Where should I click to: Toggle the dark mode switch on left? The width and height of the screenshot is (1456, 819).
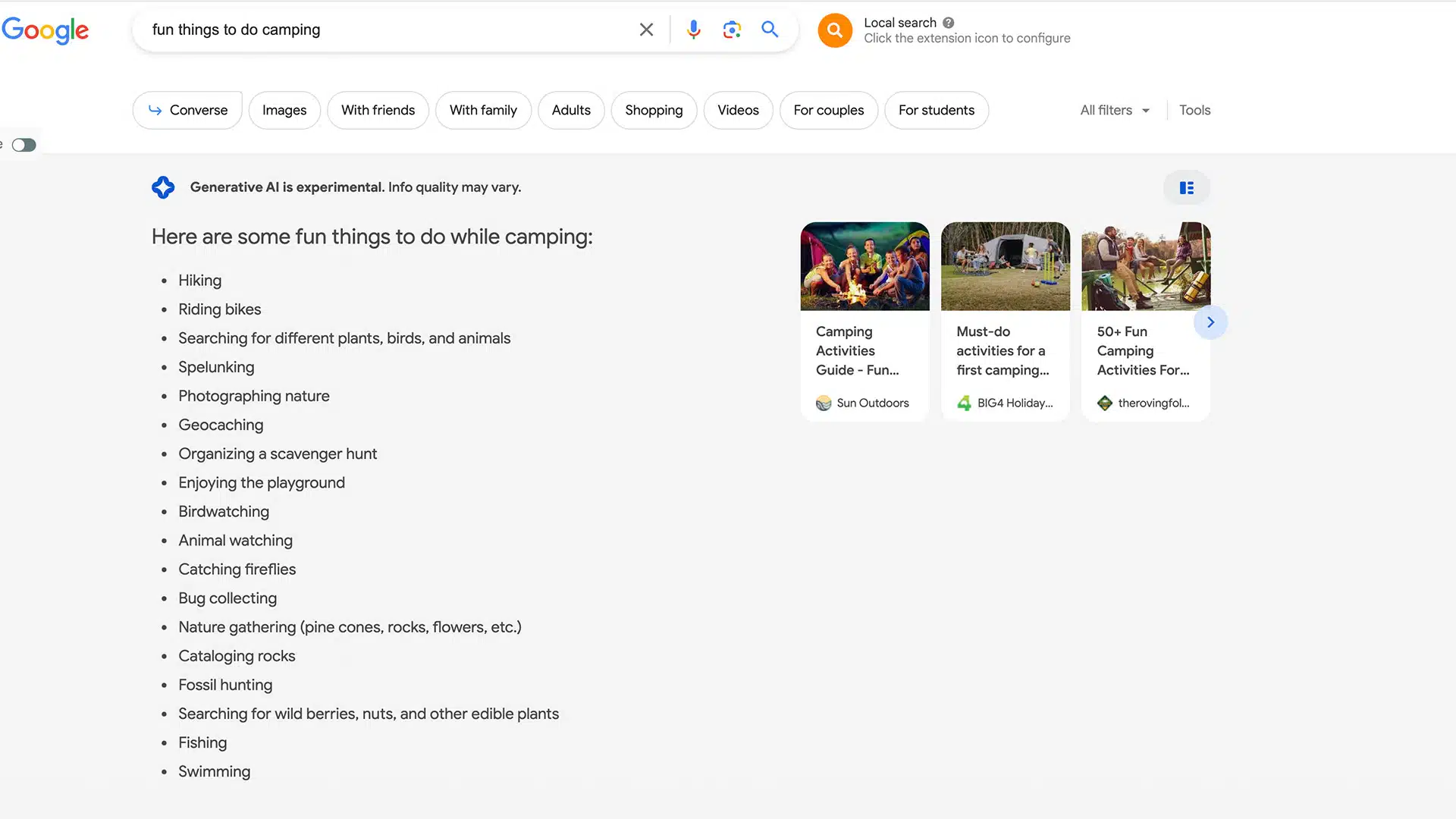point(23,145)
